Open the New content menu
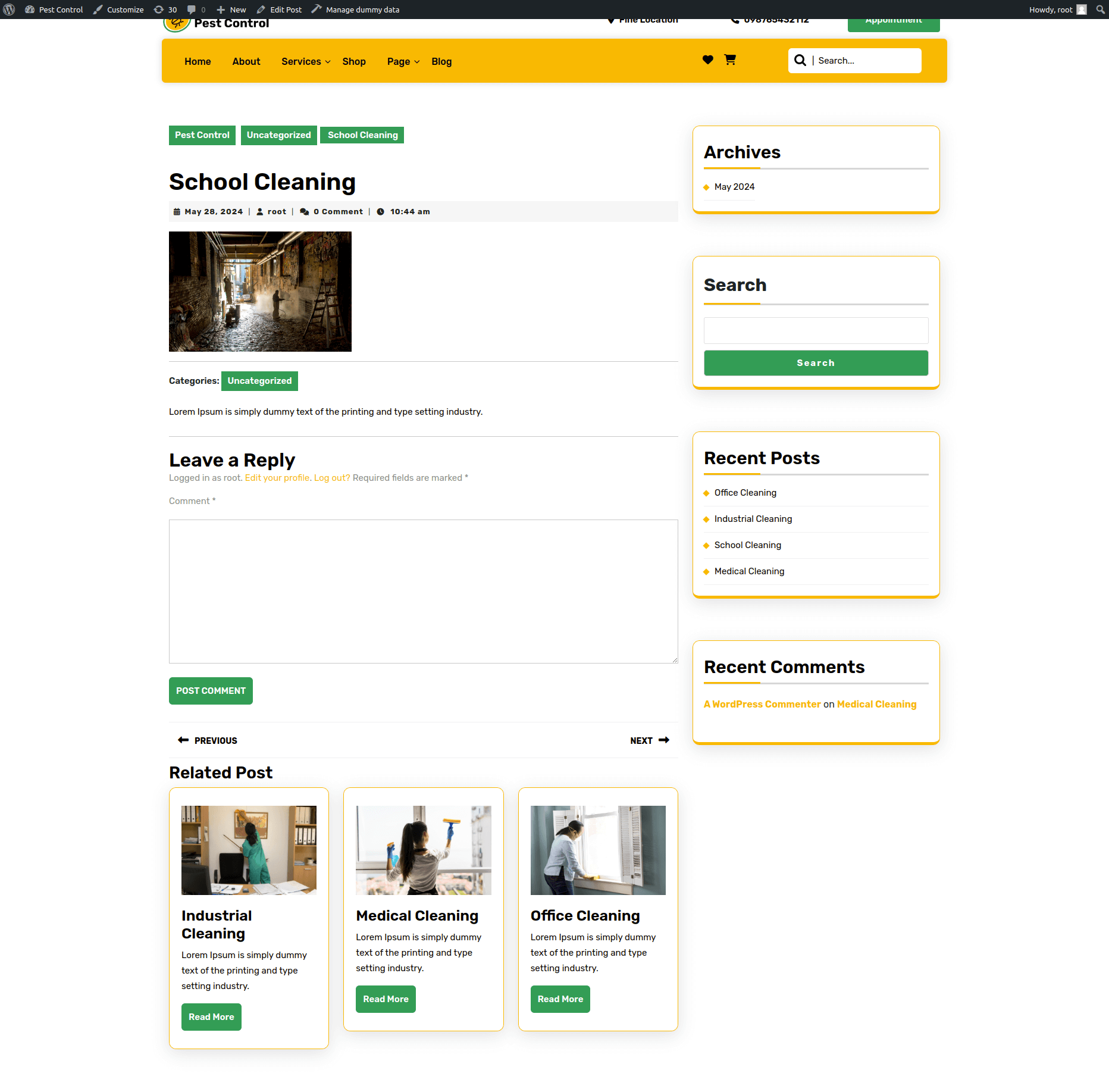This screenshot has height=1092, width=1109. (231, 10)
